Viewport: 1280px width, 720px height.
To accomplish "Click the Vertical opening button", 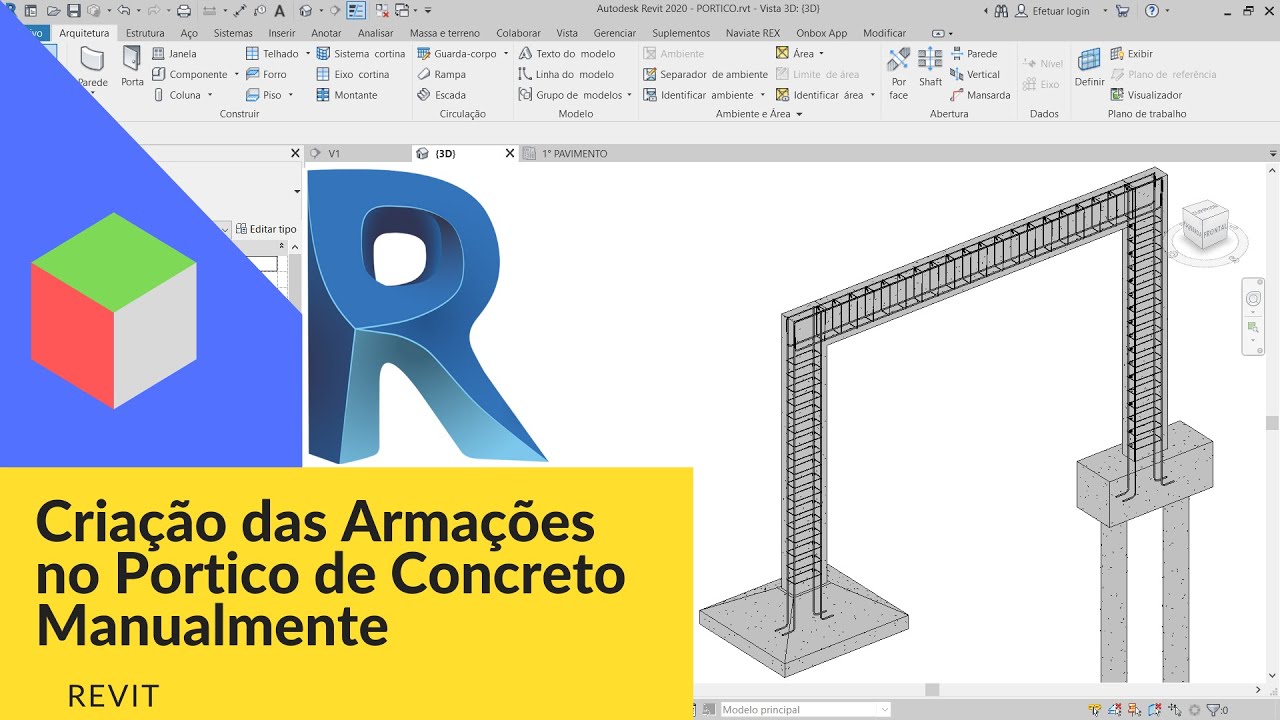I will tap(975, 74).
